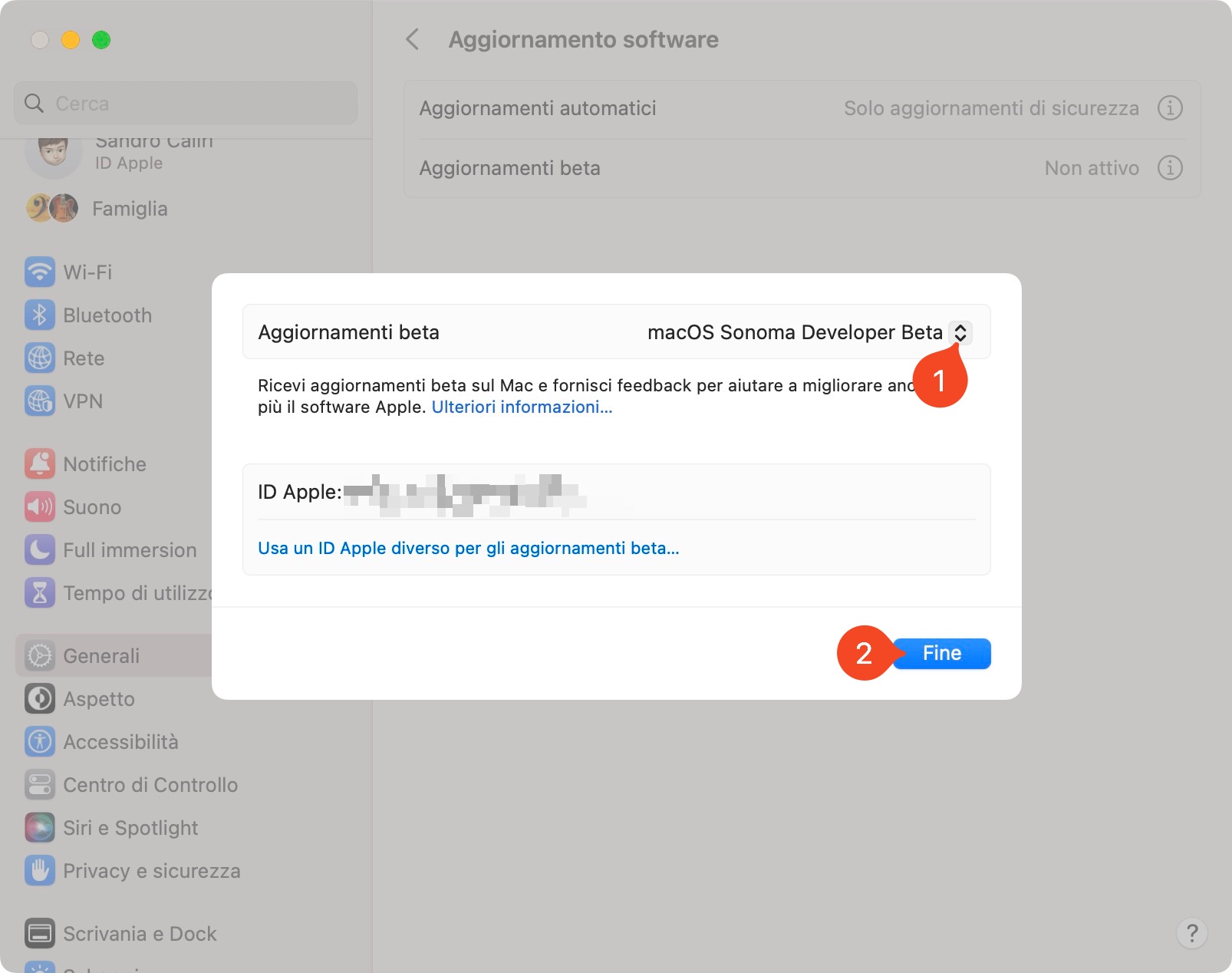
Task: Open Privacy e sicurezza hand icon
Action: (40, 870)
